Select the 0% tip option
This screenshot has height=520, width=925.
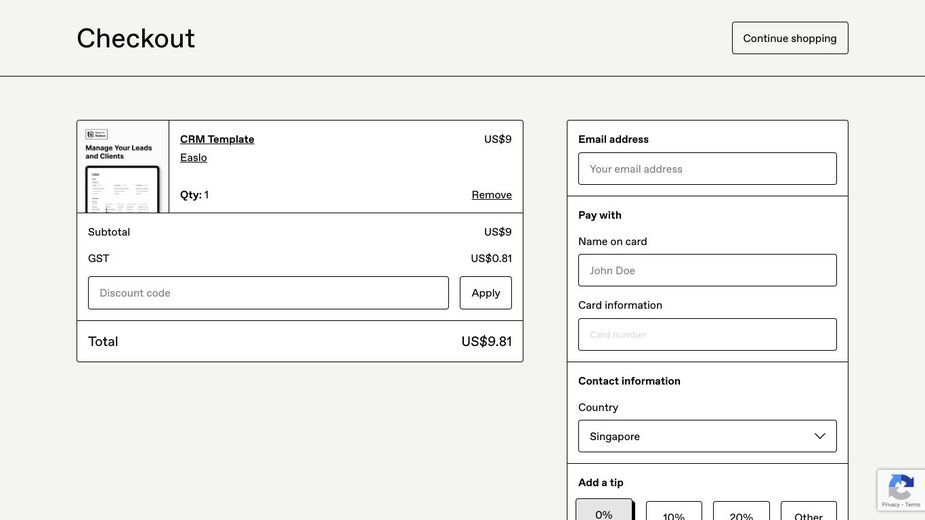[x=603, y=511]
